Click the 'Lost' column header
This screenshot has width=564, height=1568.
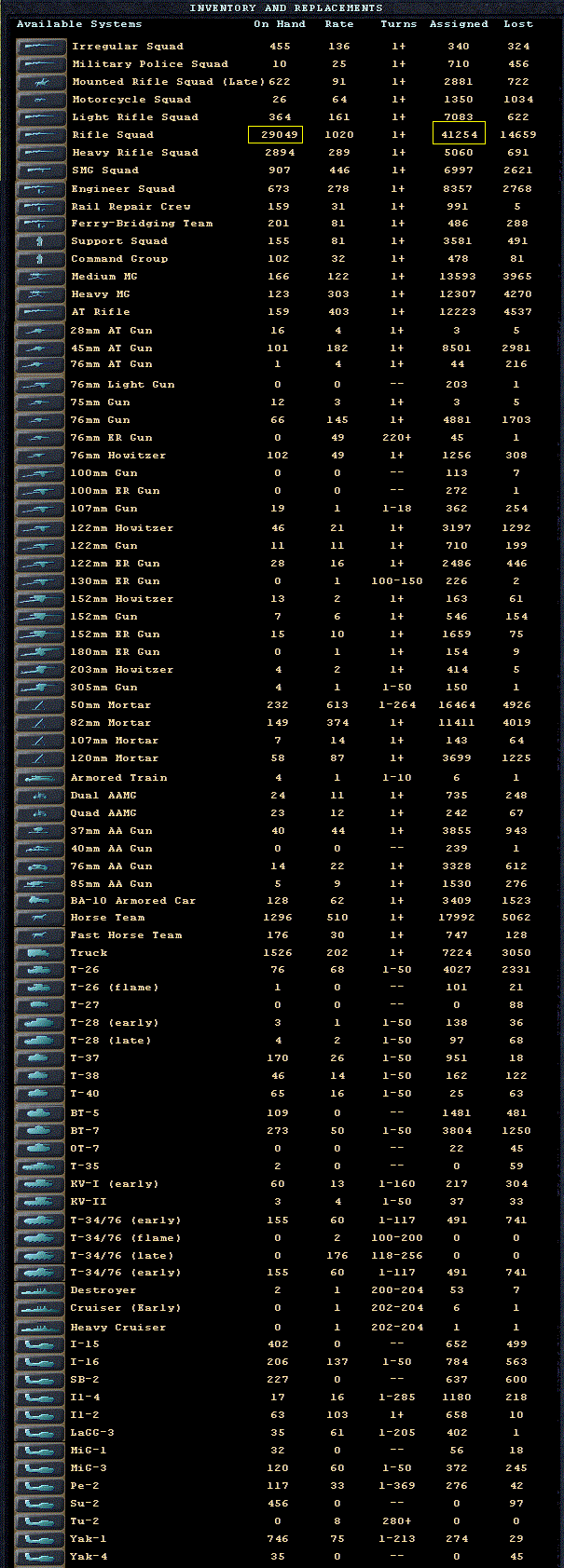517,24
